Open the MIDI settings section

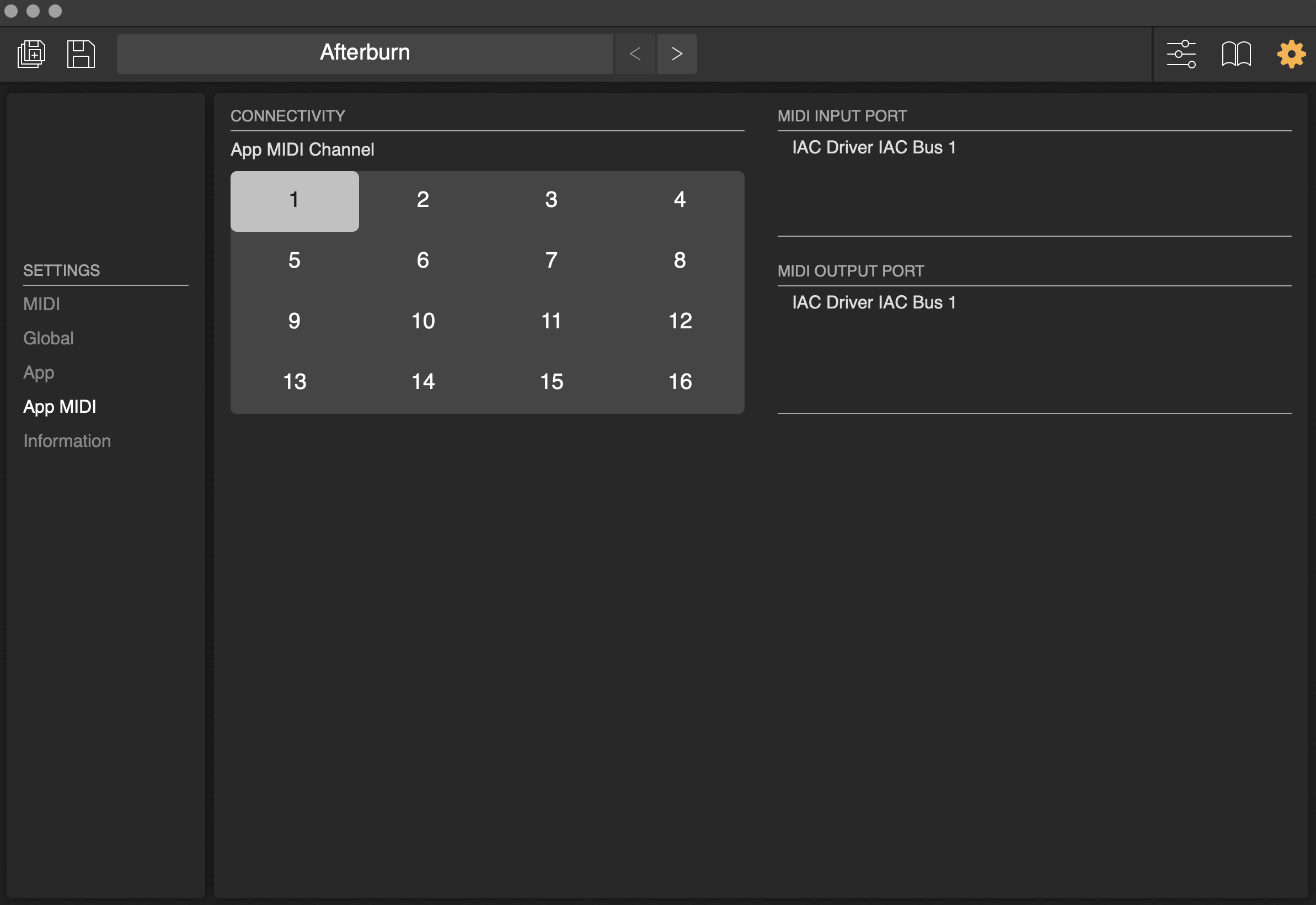click(x=41, y=305)
